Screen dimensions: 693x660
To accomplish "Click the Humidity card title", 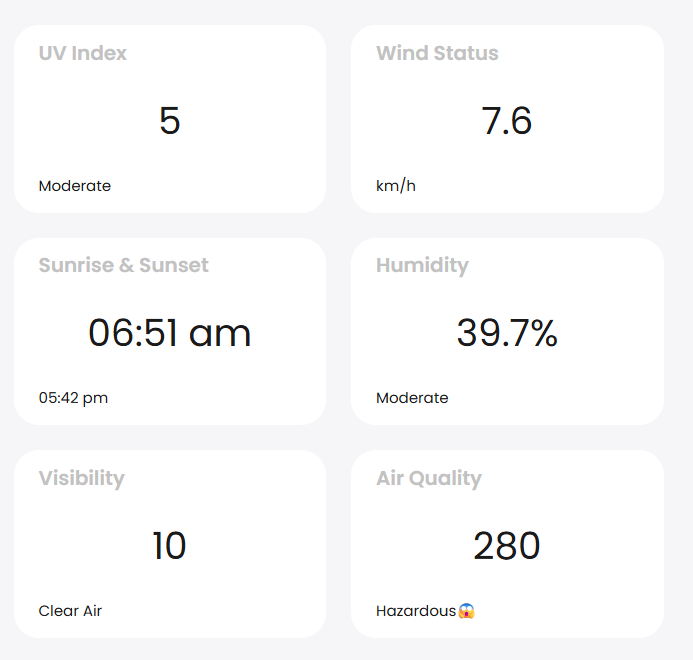I will pos(422,265).
